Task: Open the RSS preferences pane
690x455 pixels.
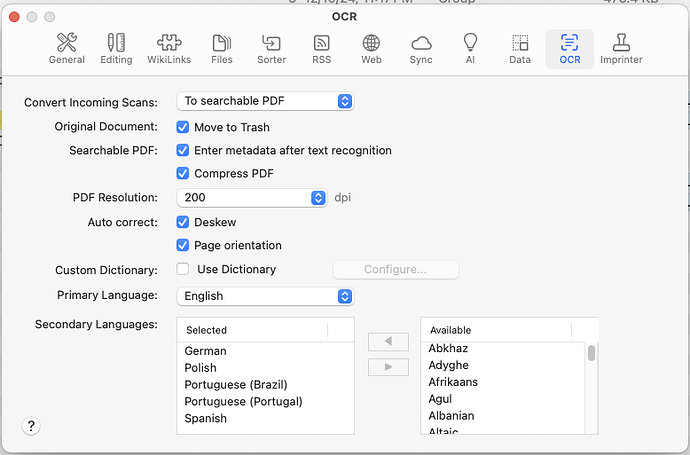Action: point(321,48)
